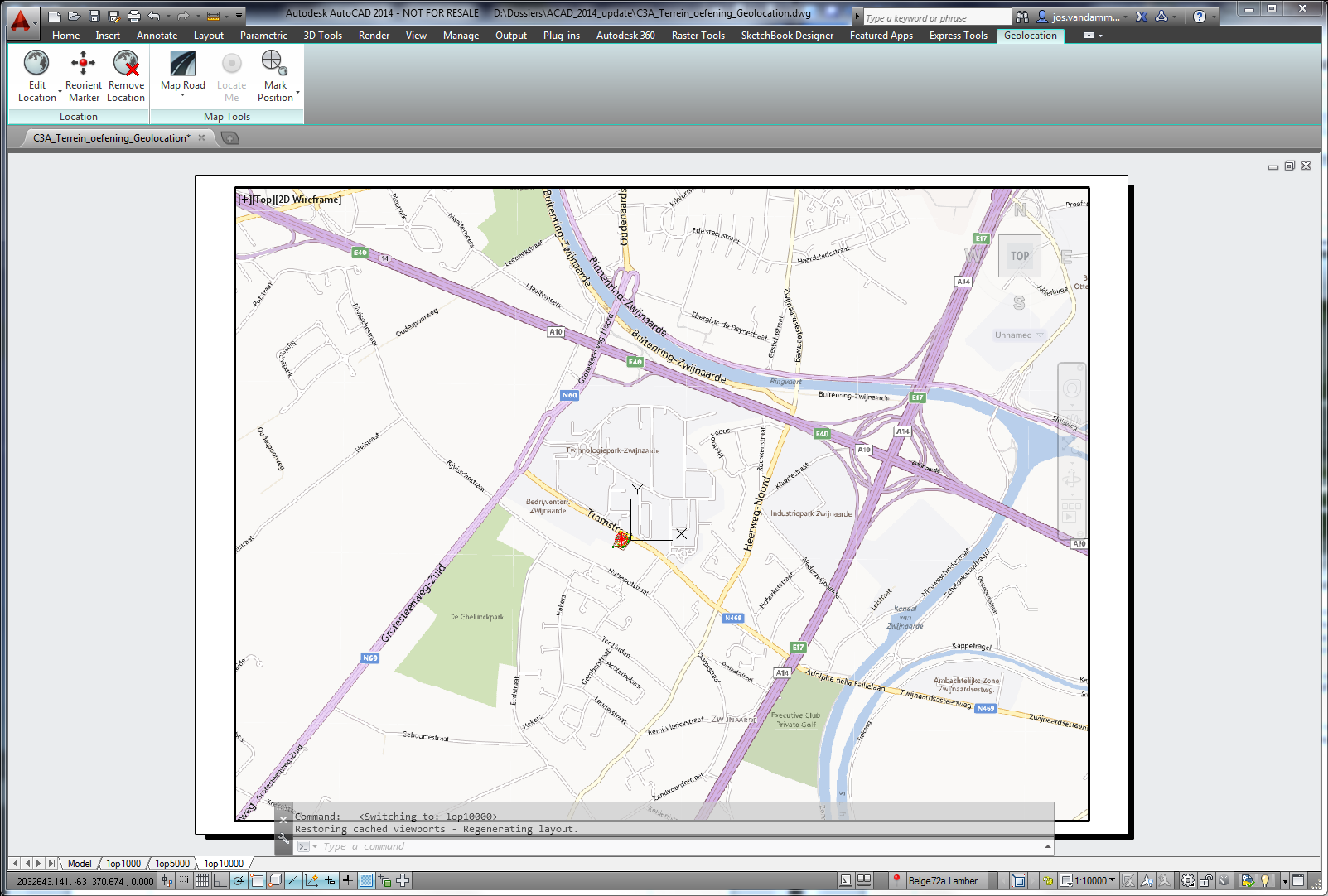Click the New drawing icon in quick access toolbar
Viewport: 1328px width, 896px height.
[x=55, y=16]
